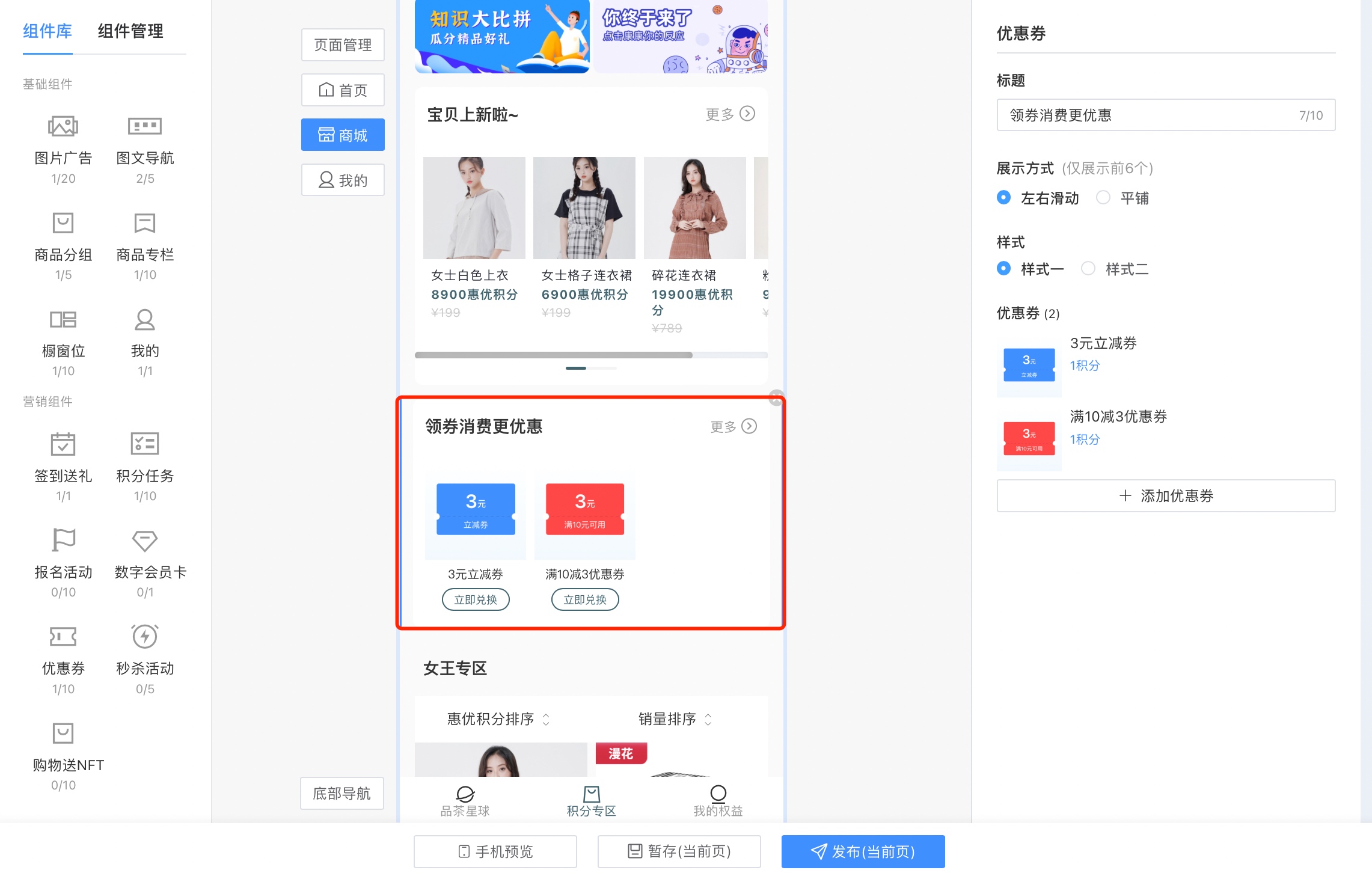Select 平铺 display mode
This screenshot has width=1372, height=873.
1103,198
